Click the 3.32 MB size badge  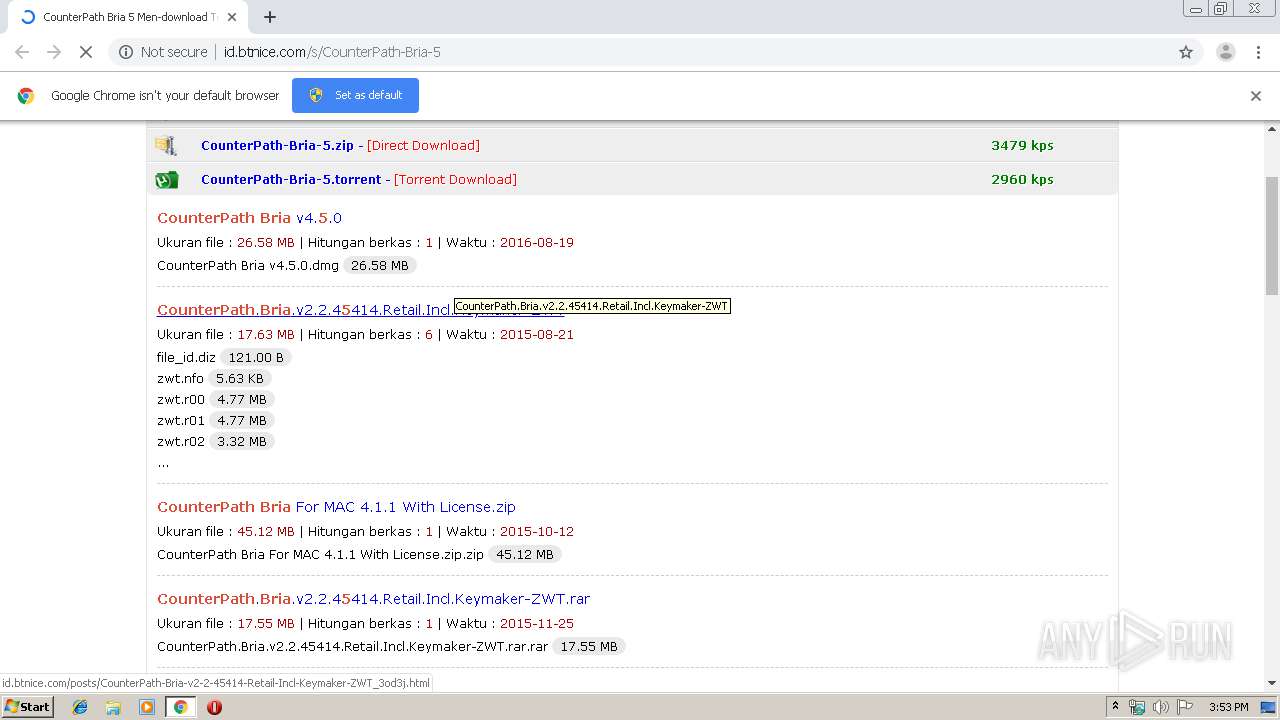(x=242, y=442)
